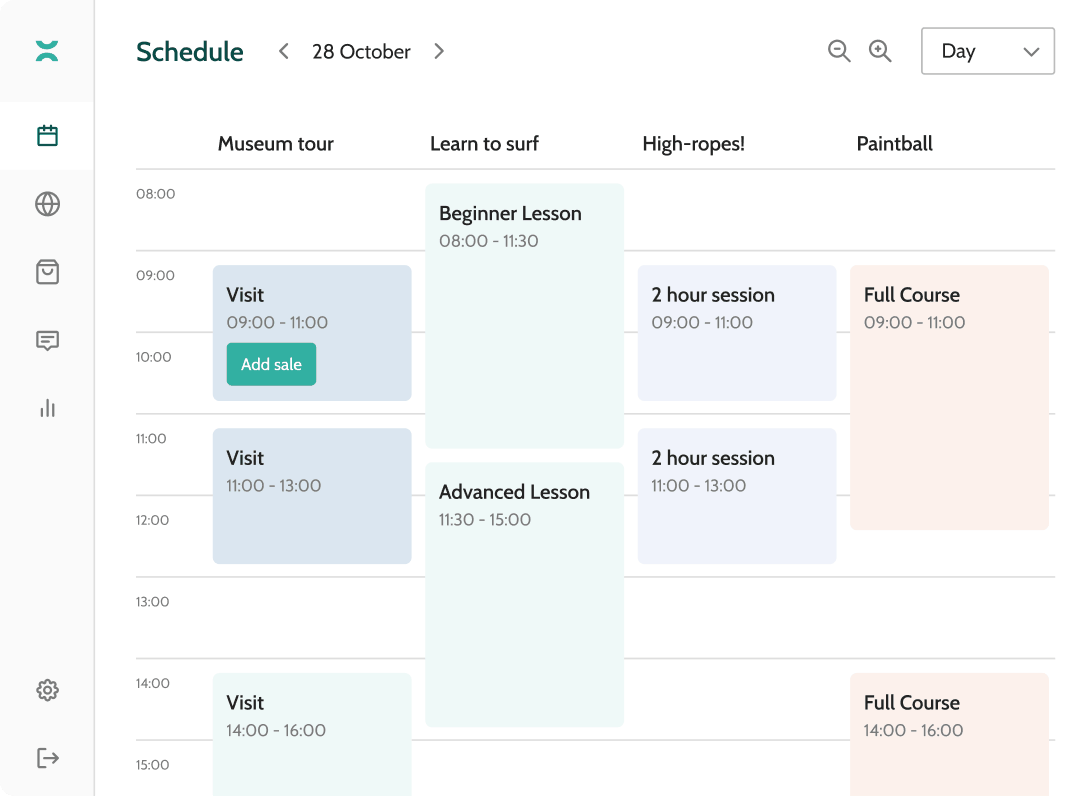1078x796 pixels.
Task: Open the shopping bag sidebar icon
Action: [47, 272]
